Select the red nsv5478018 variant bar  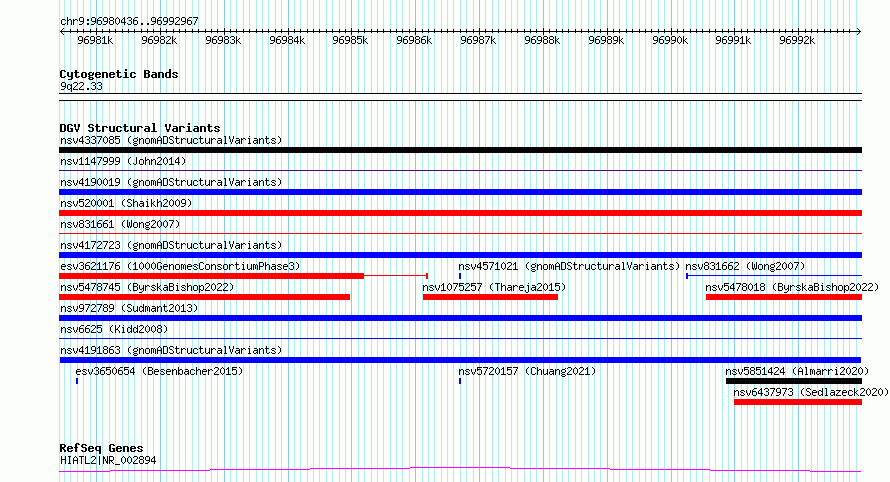pyautogui.click(x=784, y=297)
